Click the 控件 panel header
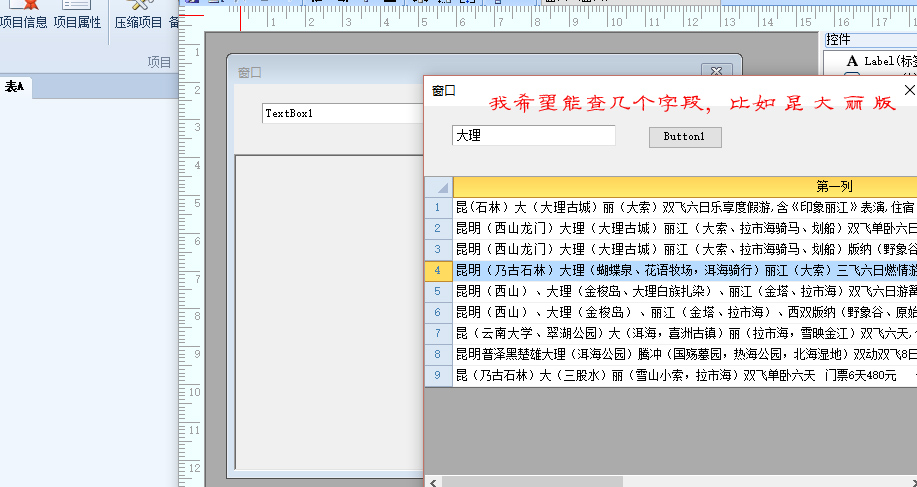 871,39
